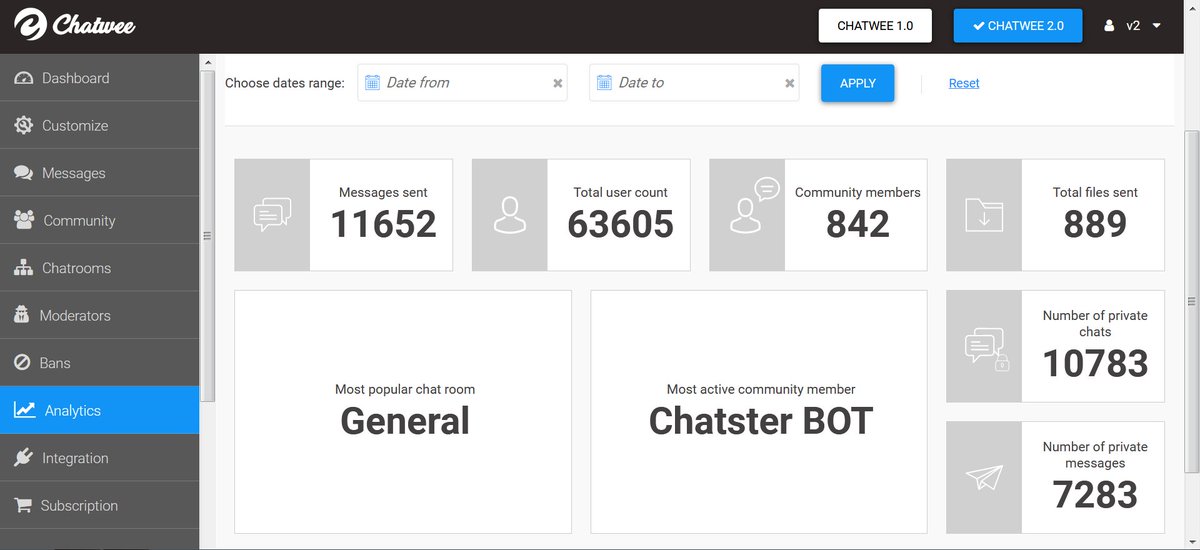Click the Community members card icon
This screenshot has height=550, width=1200.
point(754,205)
